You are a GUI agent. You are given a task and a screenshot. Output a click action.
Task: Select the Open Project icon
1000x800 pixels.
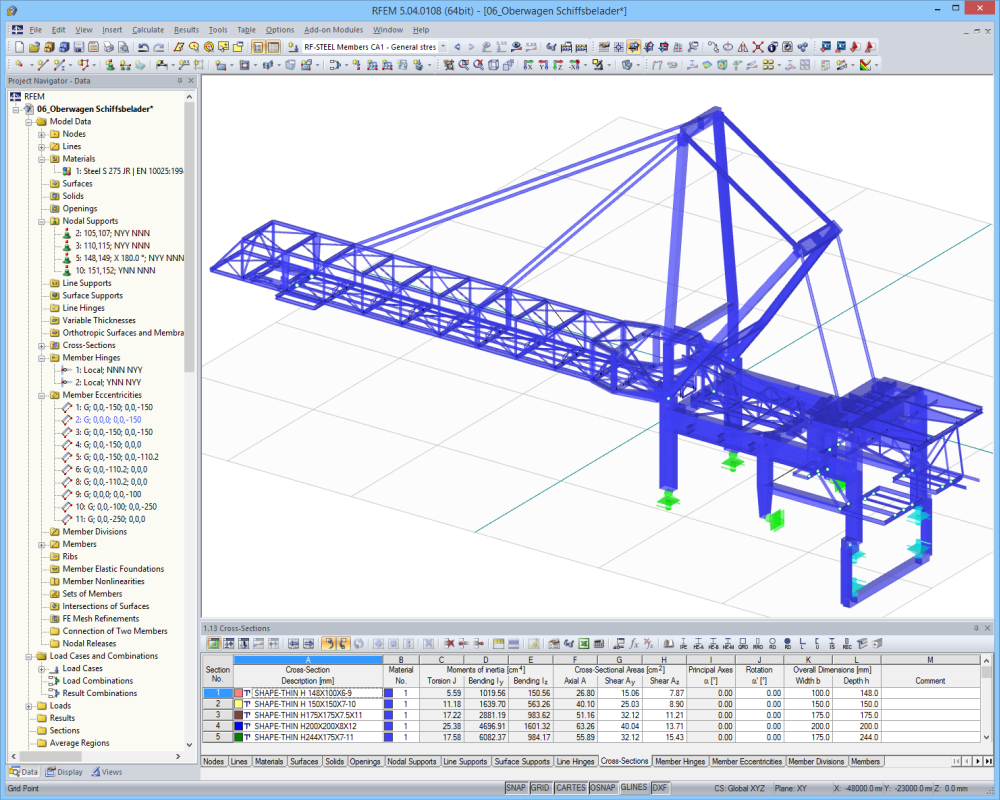coord(34,45)
